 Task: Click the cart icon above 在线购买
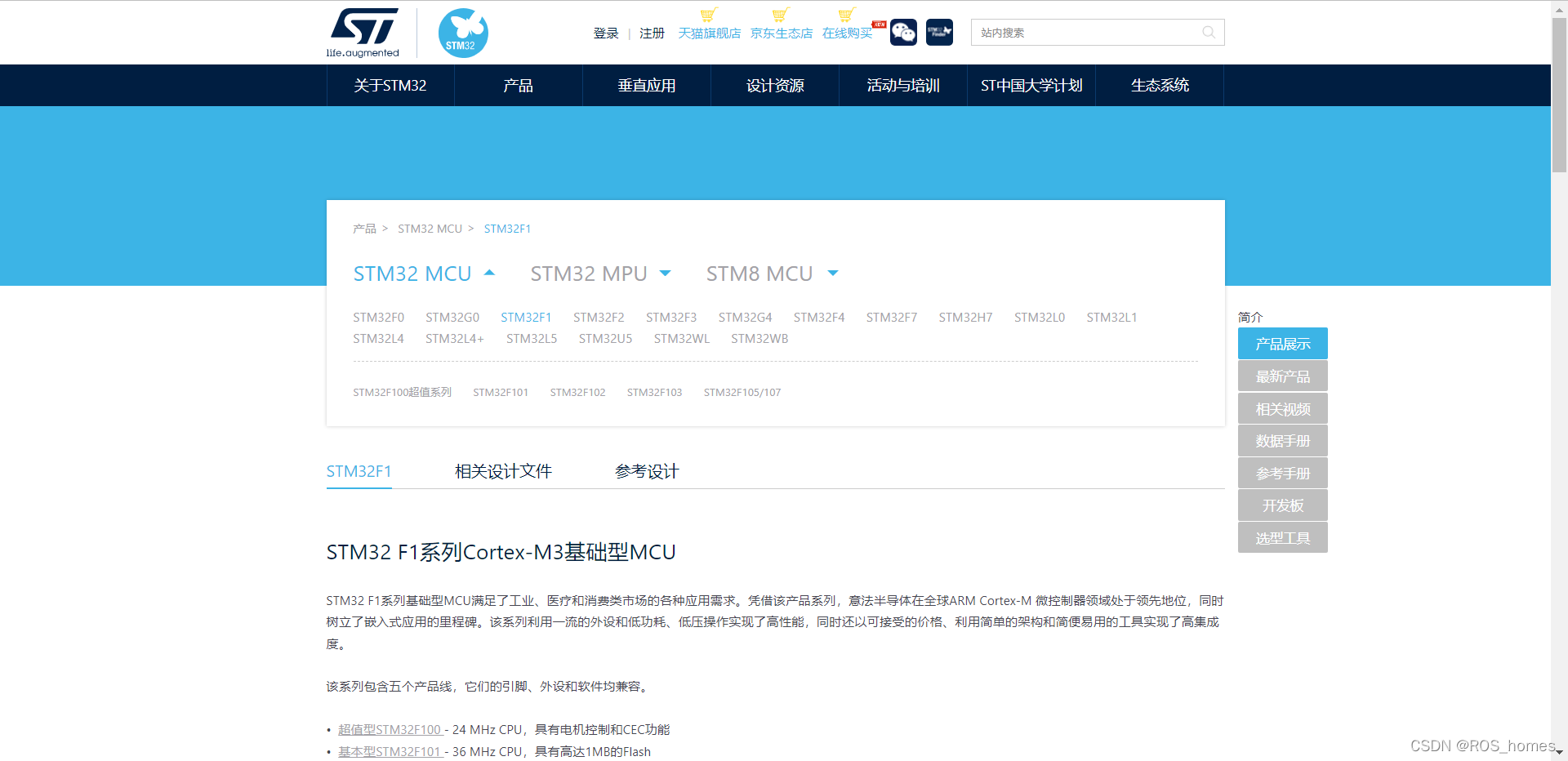[846, 15]
